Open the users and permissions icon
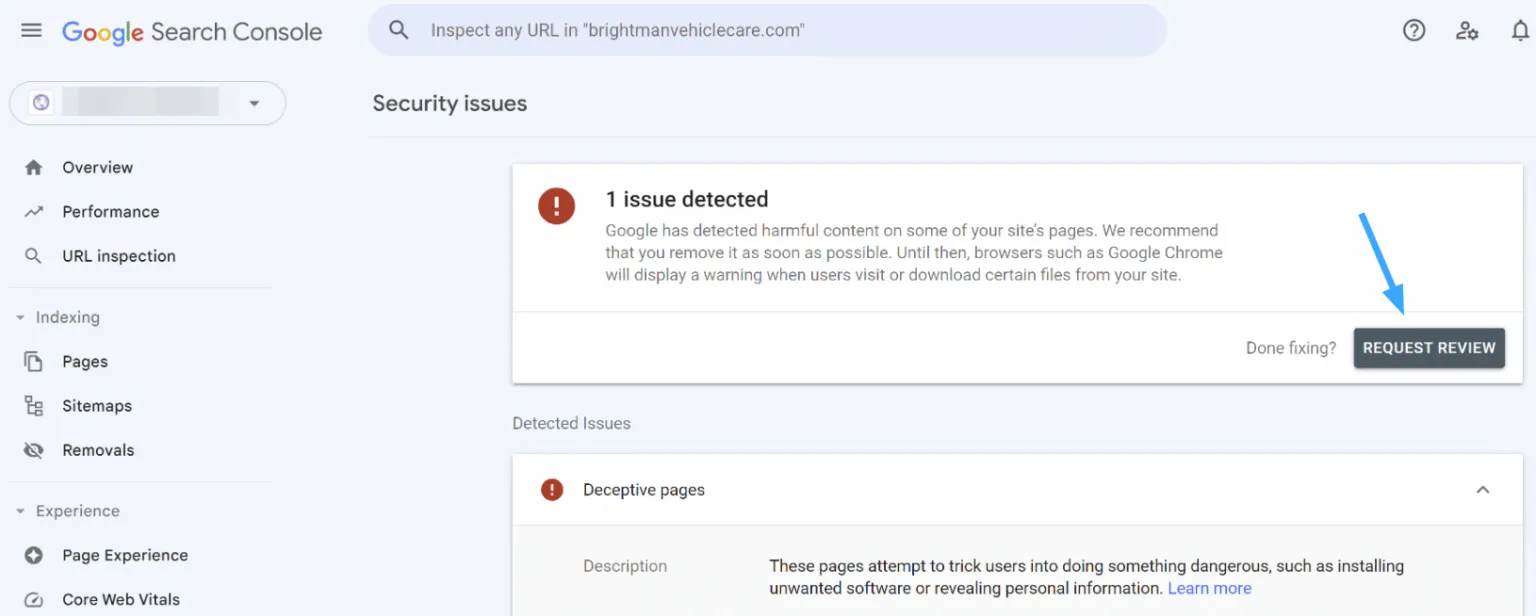Image resolution: width=1536 pixels, height=616 pixels. click(1466, 31)
